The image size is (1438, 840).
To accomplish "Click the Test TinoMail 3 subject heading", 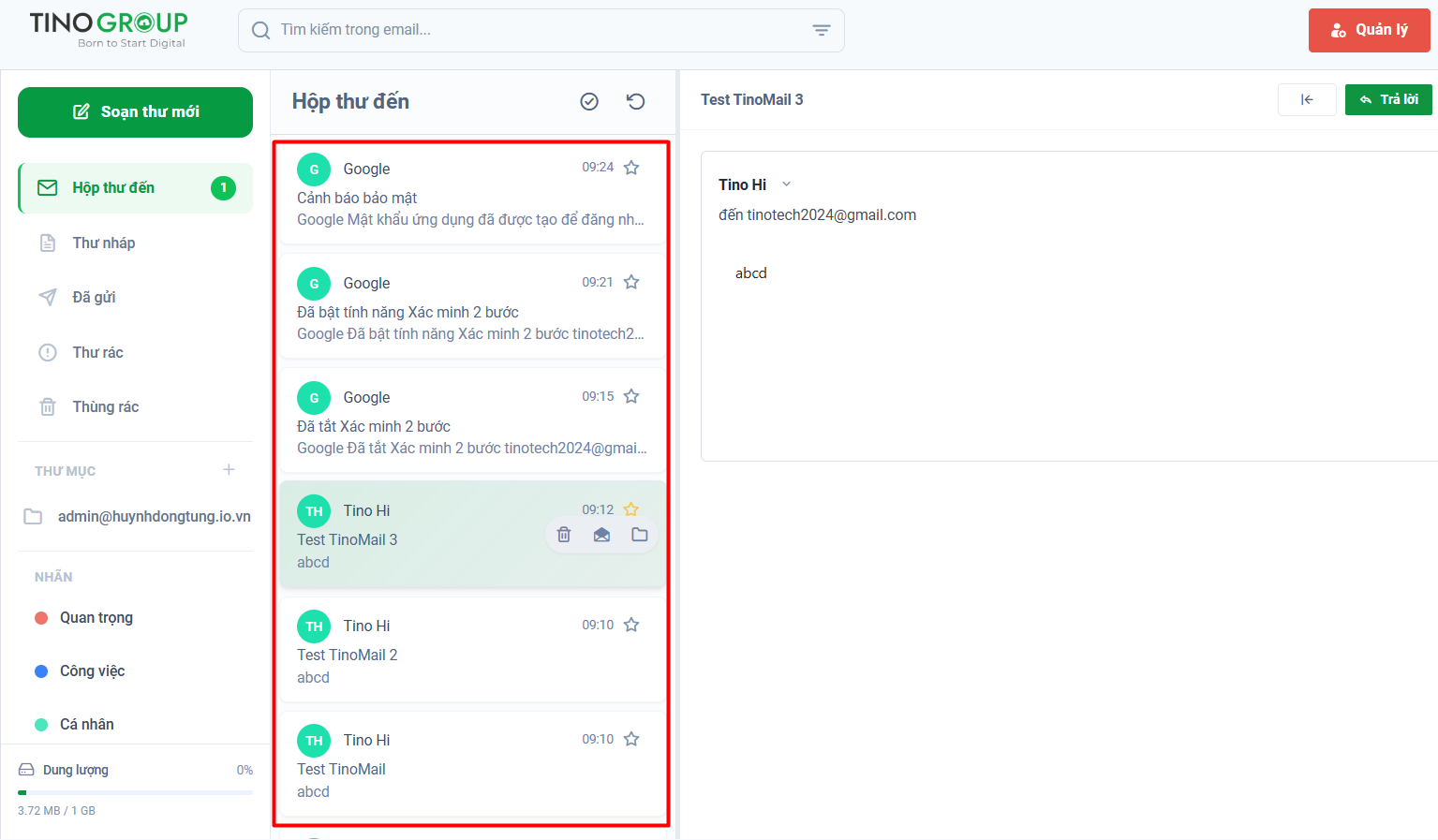I will [x=752, y=100].
